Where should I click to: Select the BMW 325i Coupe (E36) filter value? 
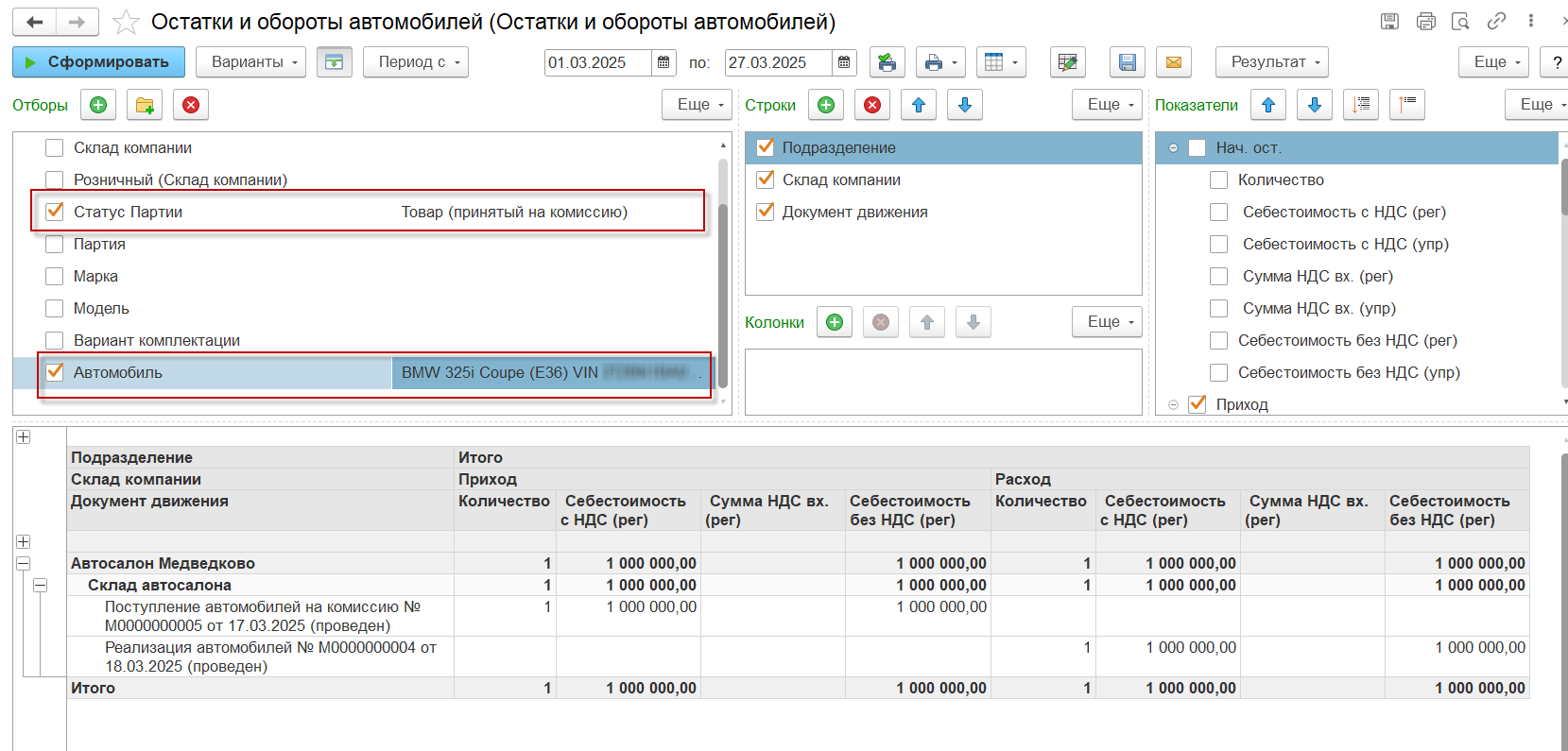click(552, 372)
